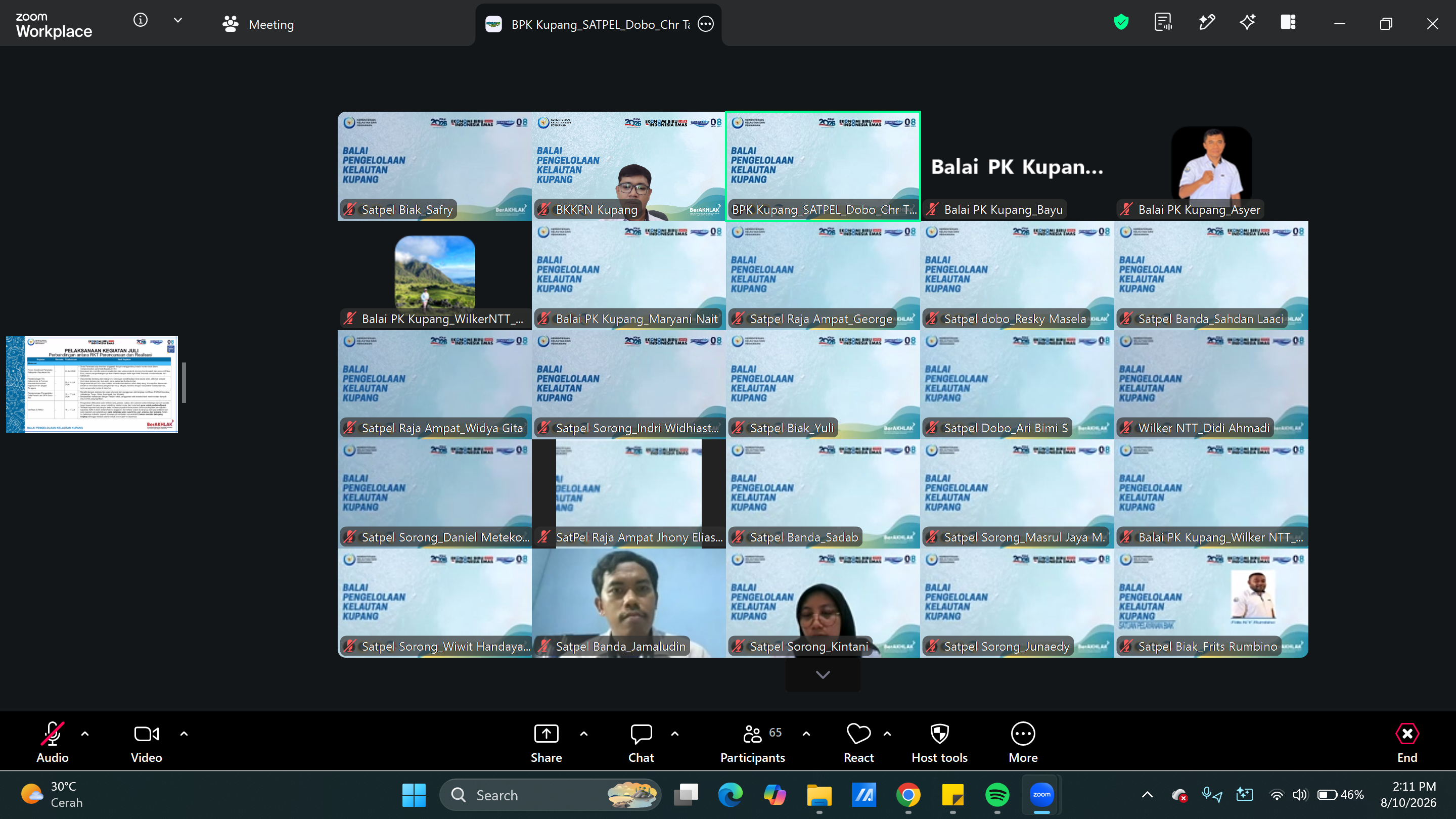Screen dimensions: 1456x819
Task: Unmute the Audio microphone
Action: [53, 742]
